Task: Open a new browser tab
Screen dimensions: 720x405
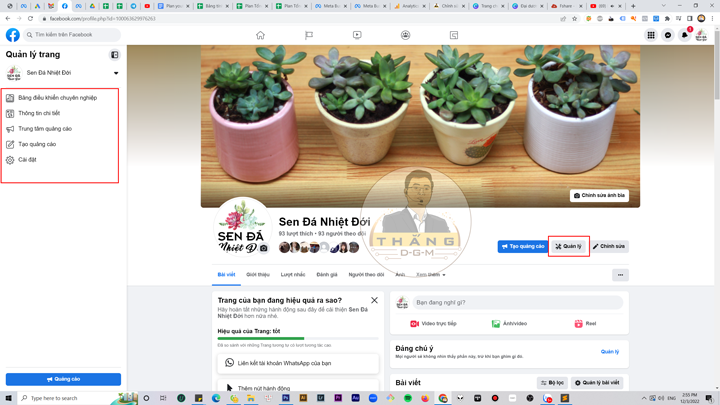Action: [633, 6]
